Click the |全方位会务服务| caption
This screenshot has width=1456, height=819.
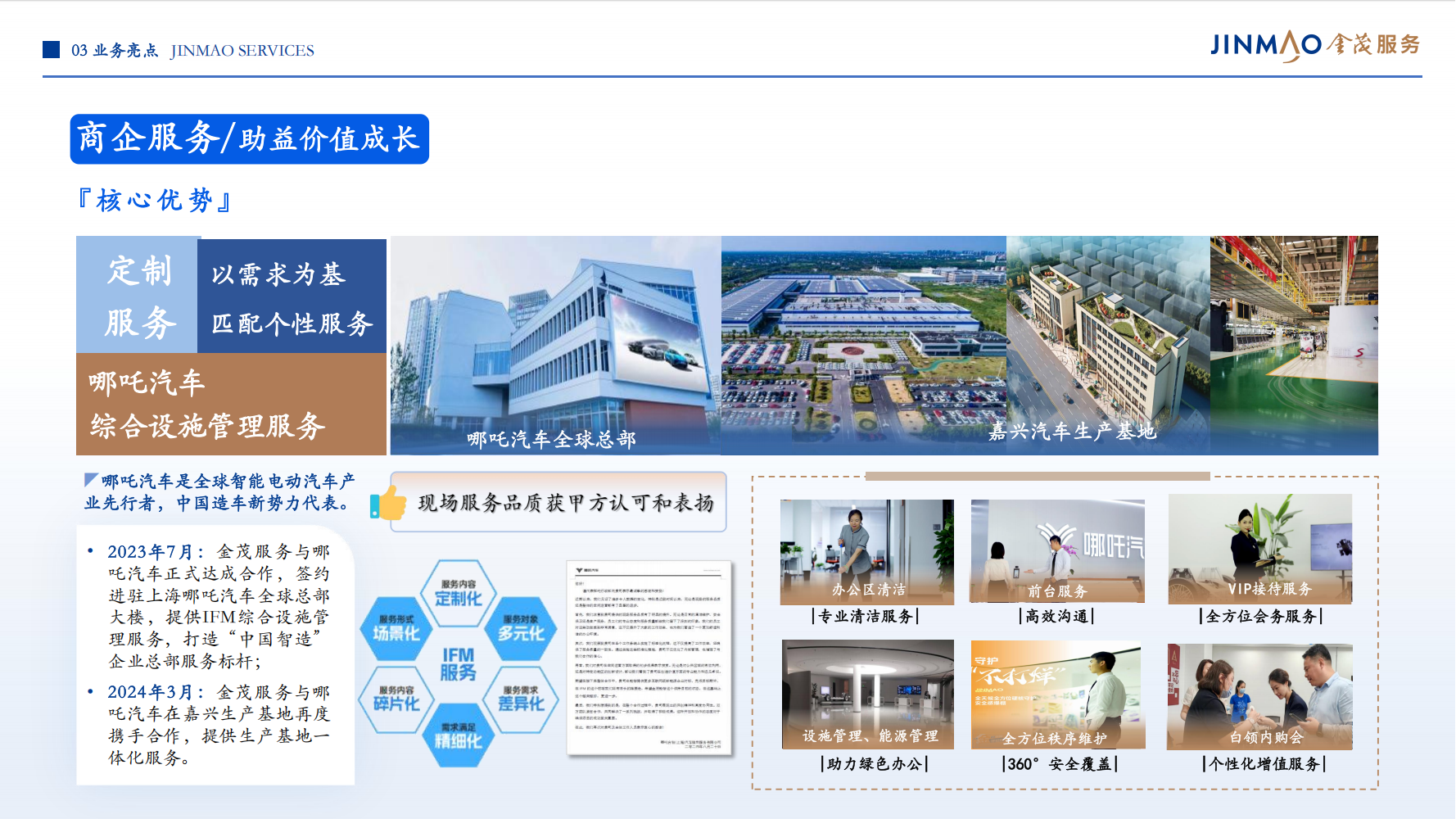[1261, 616]
